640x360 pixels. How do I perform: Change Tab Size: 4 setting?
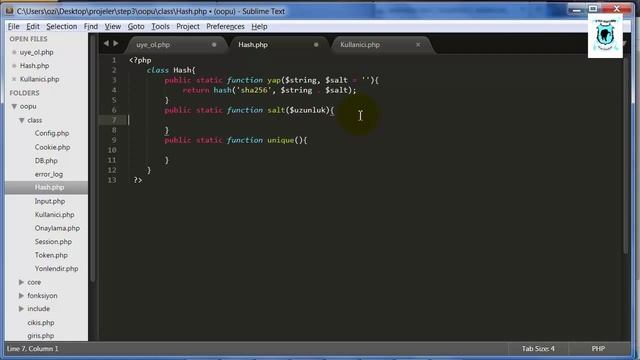point(538,349)
